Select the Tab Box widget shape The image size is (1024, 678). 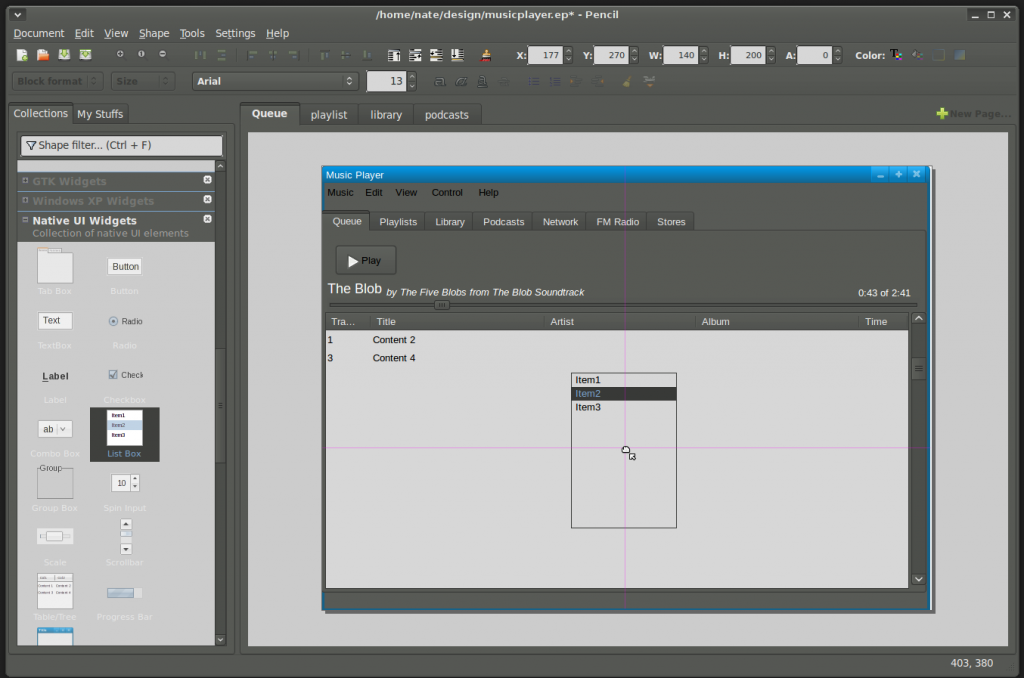coord(55,265)
